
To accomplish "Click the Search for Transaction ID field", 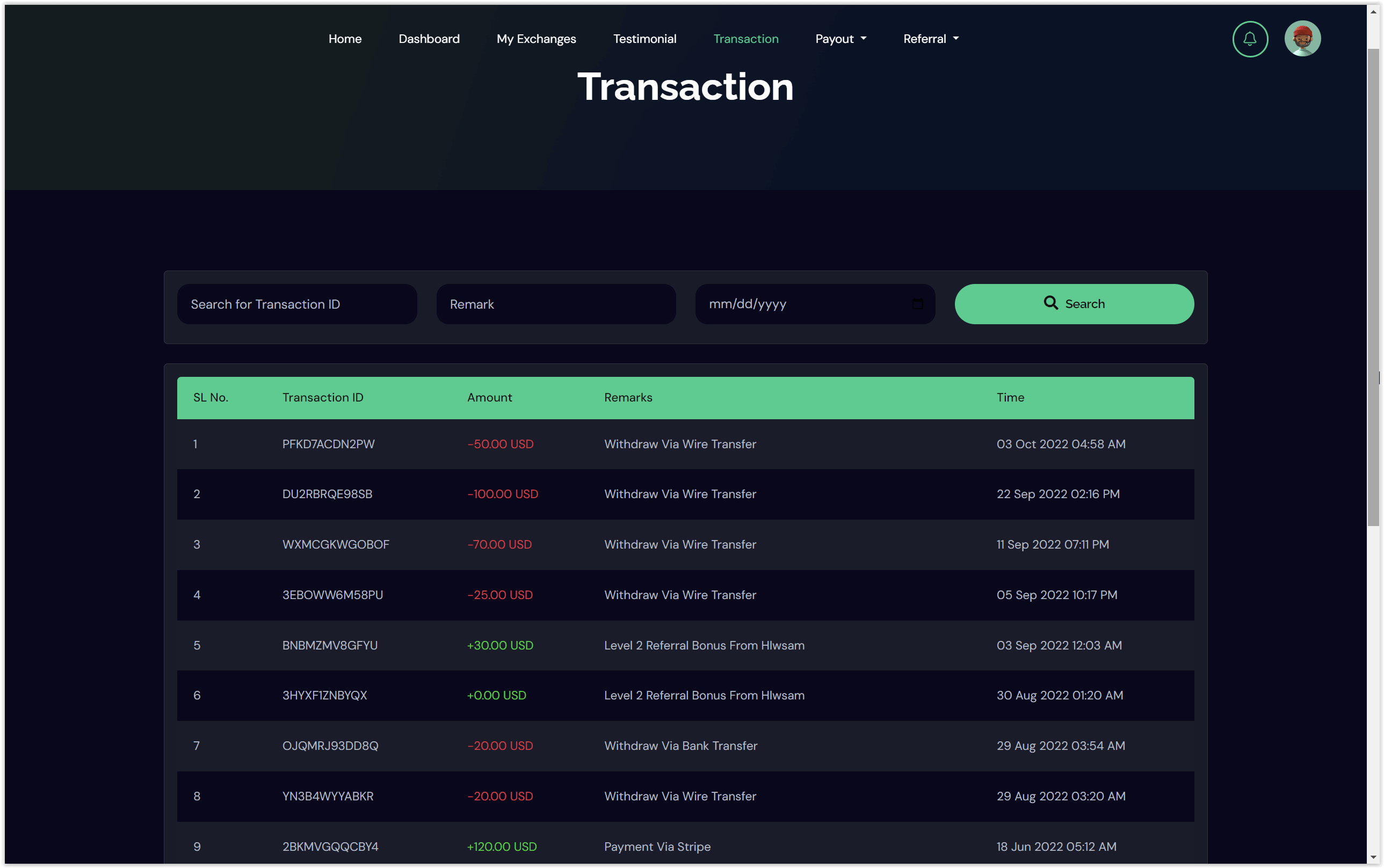I will click(296, 304).
